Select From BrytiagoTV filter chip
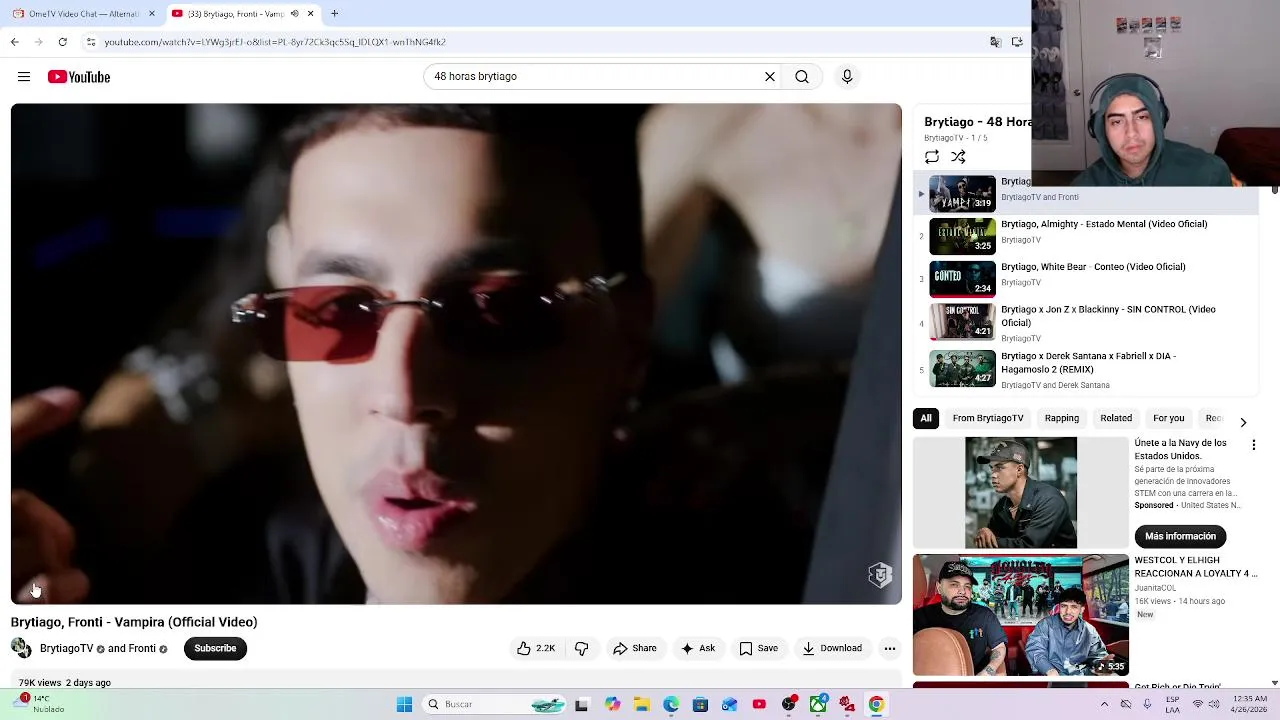This screenshot has height=720, width=1280. tap(988, 418)
